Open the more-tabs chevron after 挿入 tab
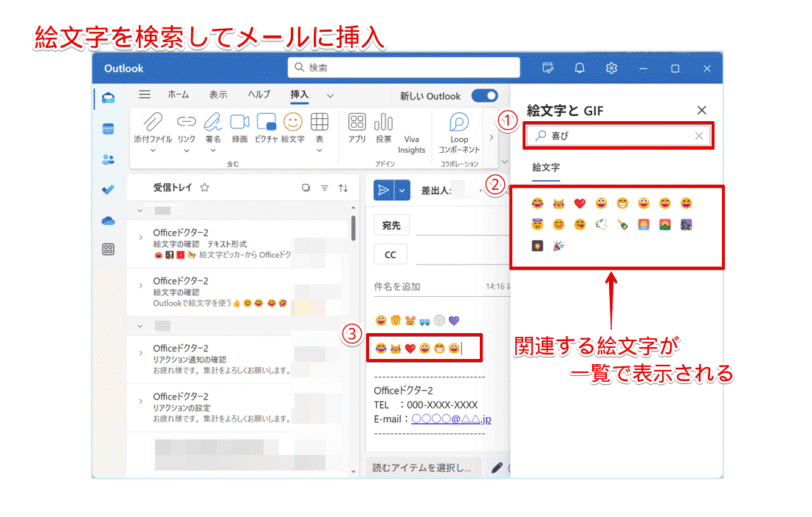 click(330, 96)
